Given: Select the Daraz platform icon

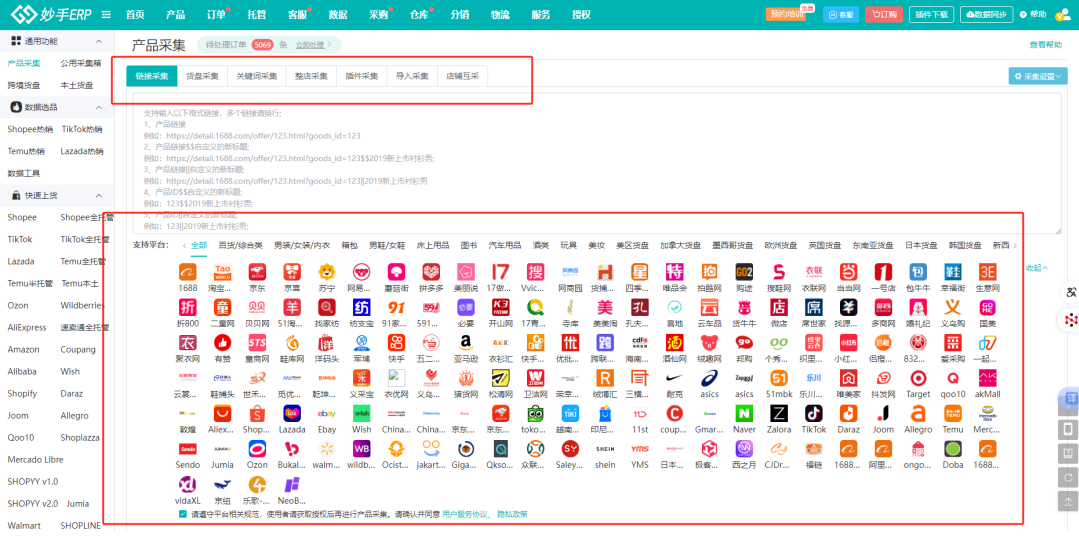Looking at the screenshot, I should click(848, 414).
